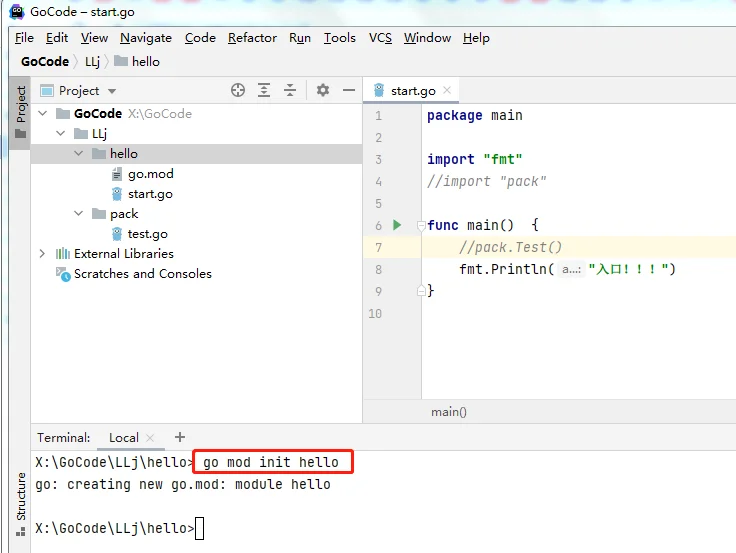Select the start.go editor tab
This screenshot has width=736, height=553.
coord(411,90)
